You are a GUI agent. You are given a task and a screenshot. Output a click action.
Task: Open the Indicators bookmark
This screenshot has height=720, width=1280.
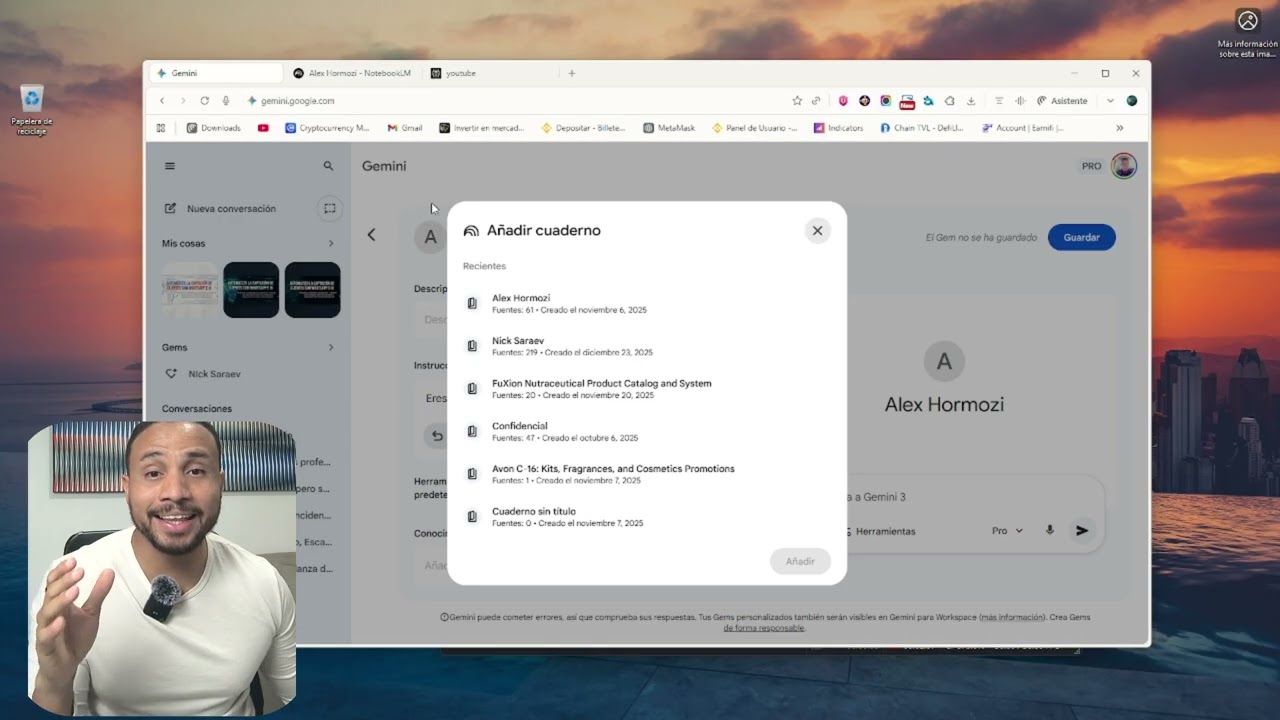click(x=838, y=128)
